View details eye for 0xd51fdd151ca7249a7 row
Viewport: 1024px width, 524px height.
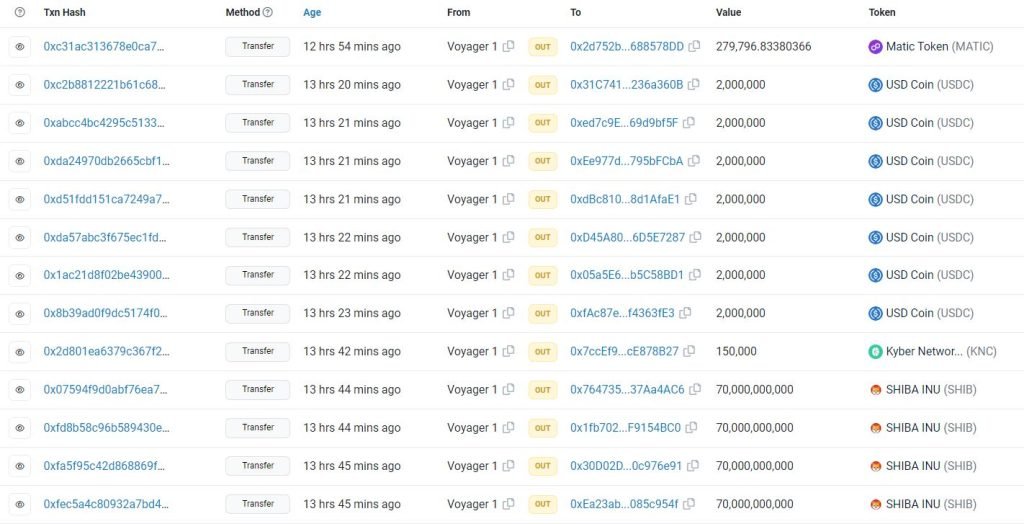pos(20,199)
